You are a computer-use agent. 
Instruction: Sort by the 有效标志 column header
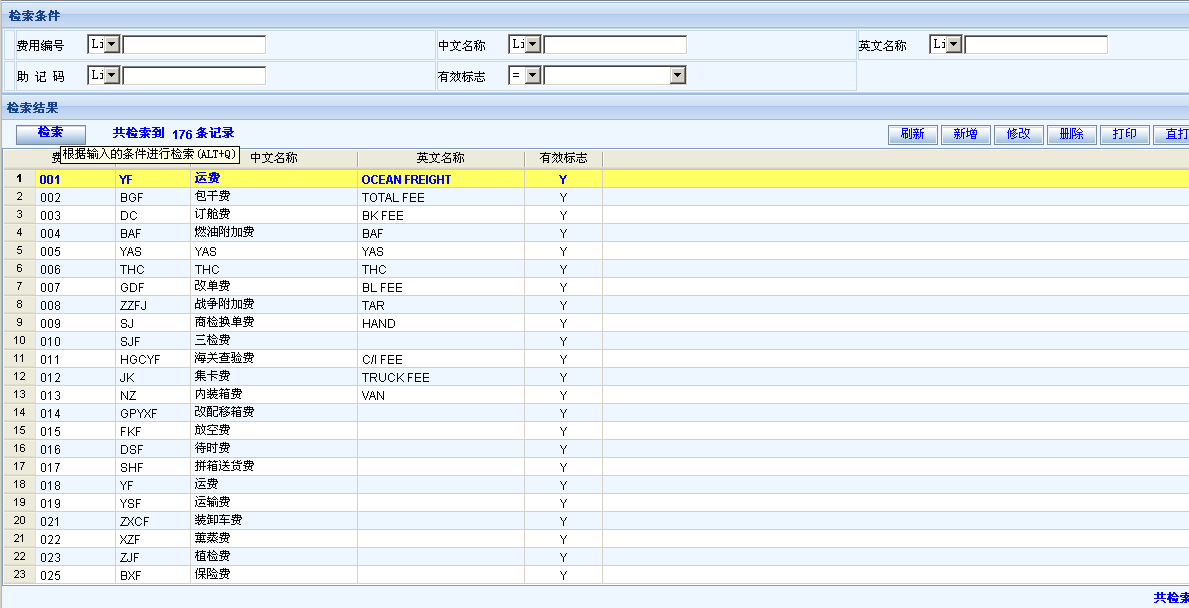tap(563, 158)
